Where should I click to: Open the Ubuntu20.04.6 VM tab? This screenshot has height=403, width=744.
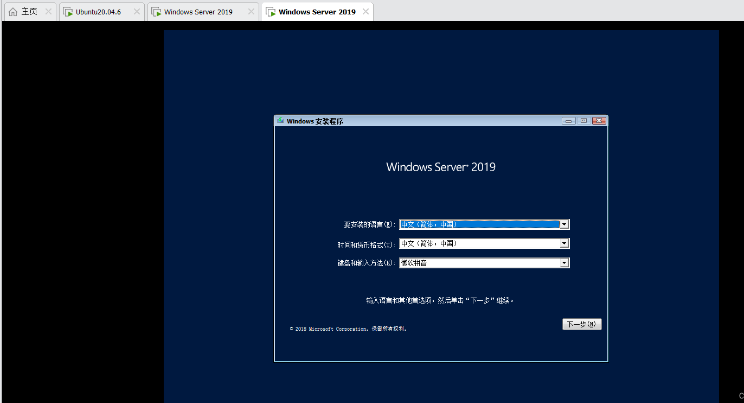click(102, 12)
